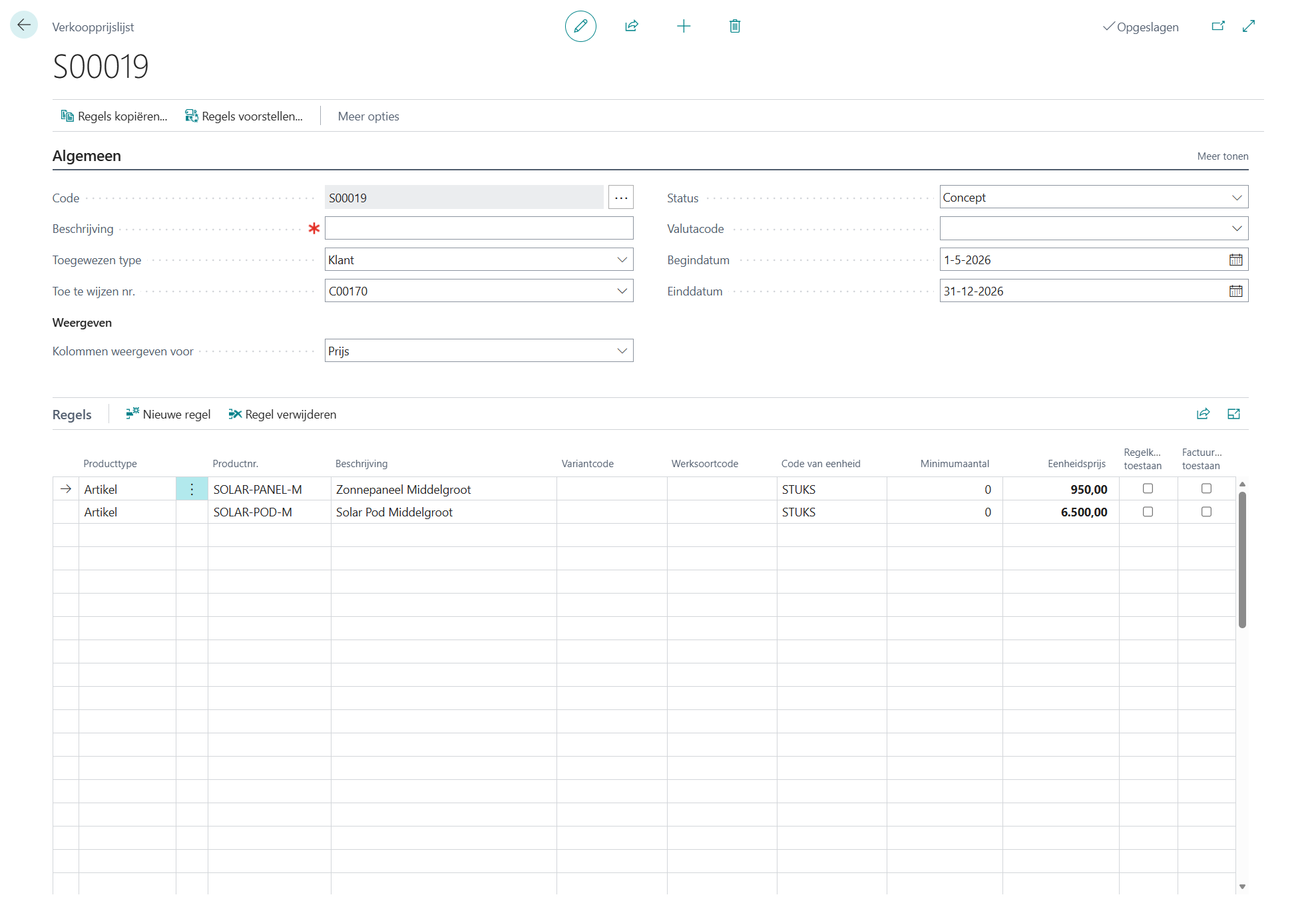1316x917 pixels.
Task: Click the Code field ellipsis button
Action: [x=620, y=198]
